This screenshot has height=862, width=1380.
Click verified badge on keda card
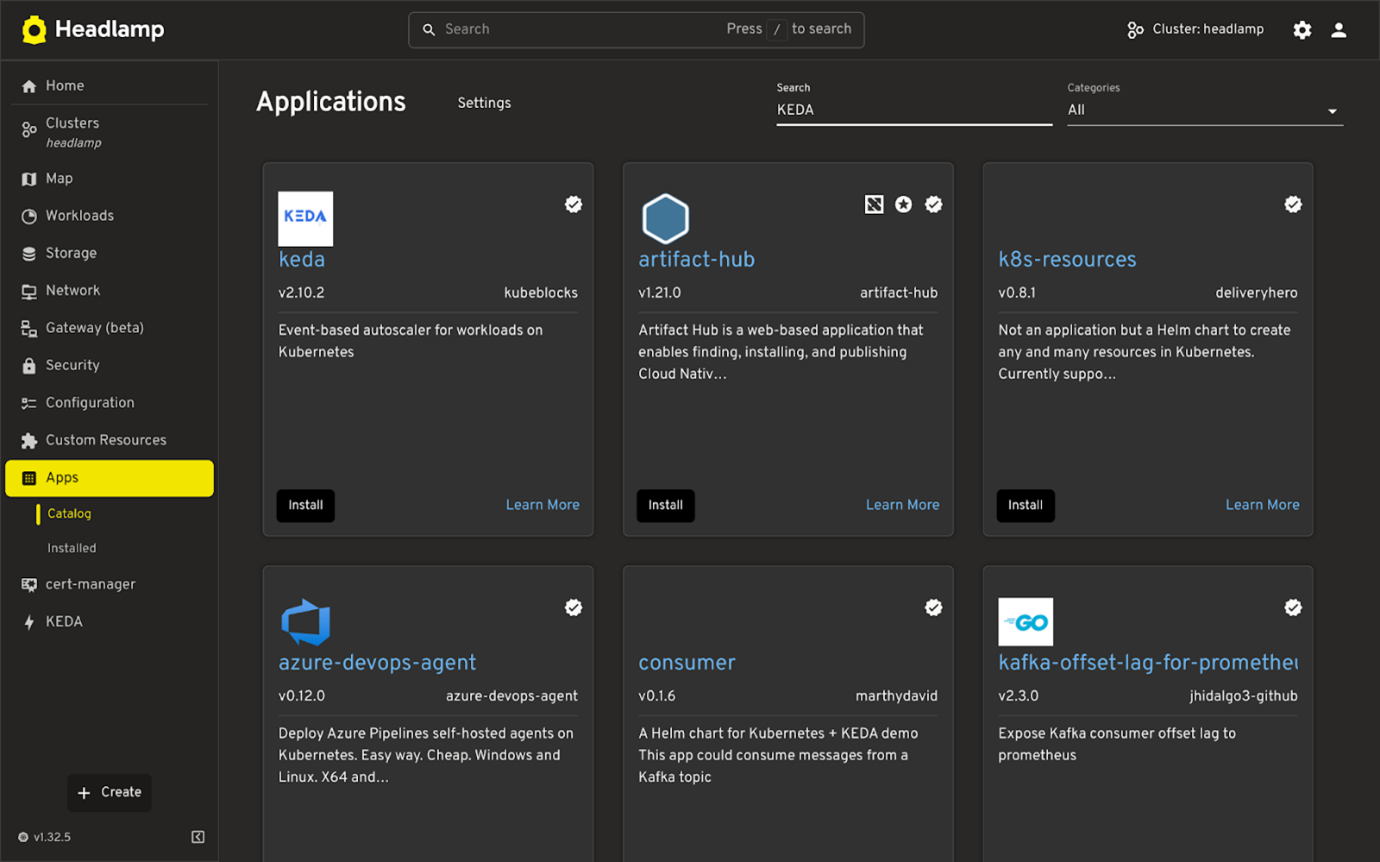[x=574, y=204]
